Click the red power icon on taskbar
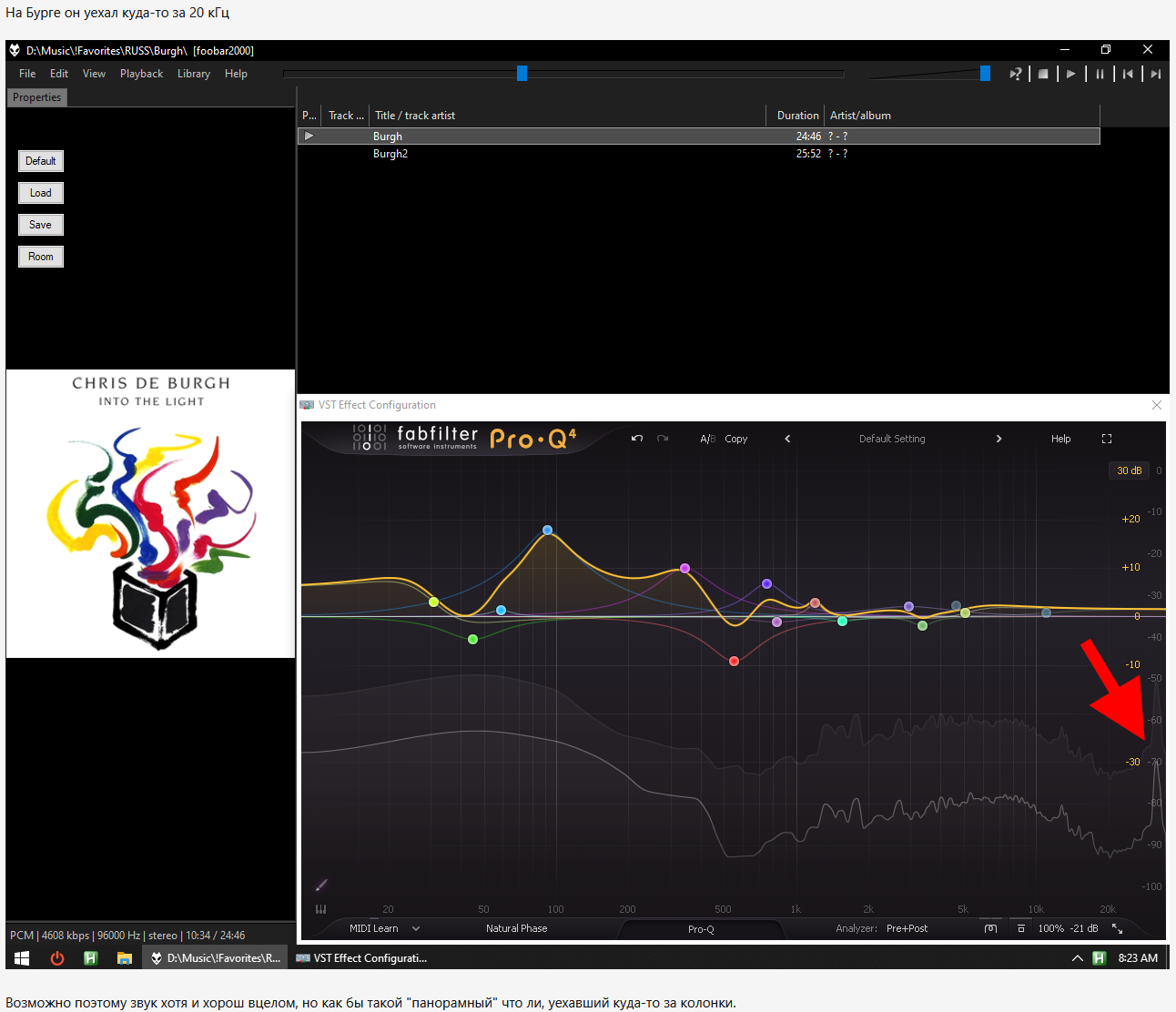This screenshot has width=1176, height=1012. tap(56, 957)
